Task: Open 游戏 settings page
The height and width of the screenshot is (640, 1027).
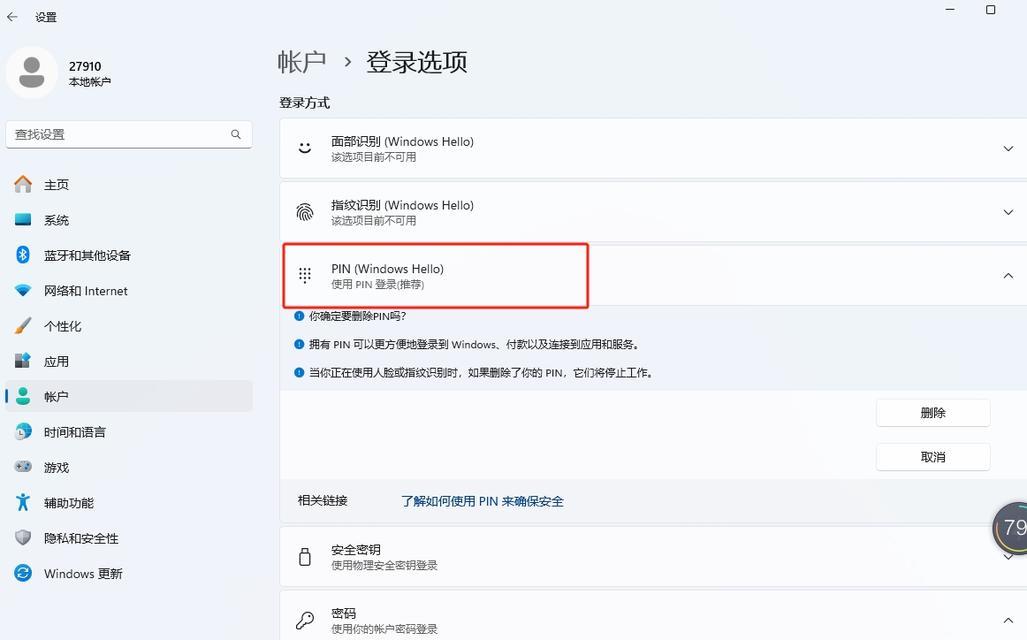Action: 128,468
